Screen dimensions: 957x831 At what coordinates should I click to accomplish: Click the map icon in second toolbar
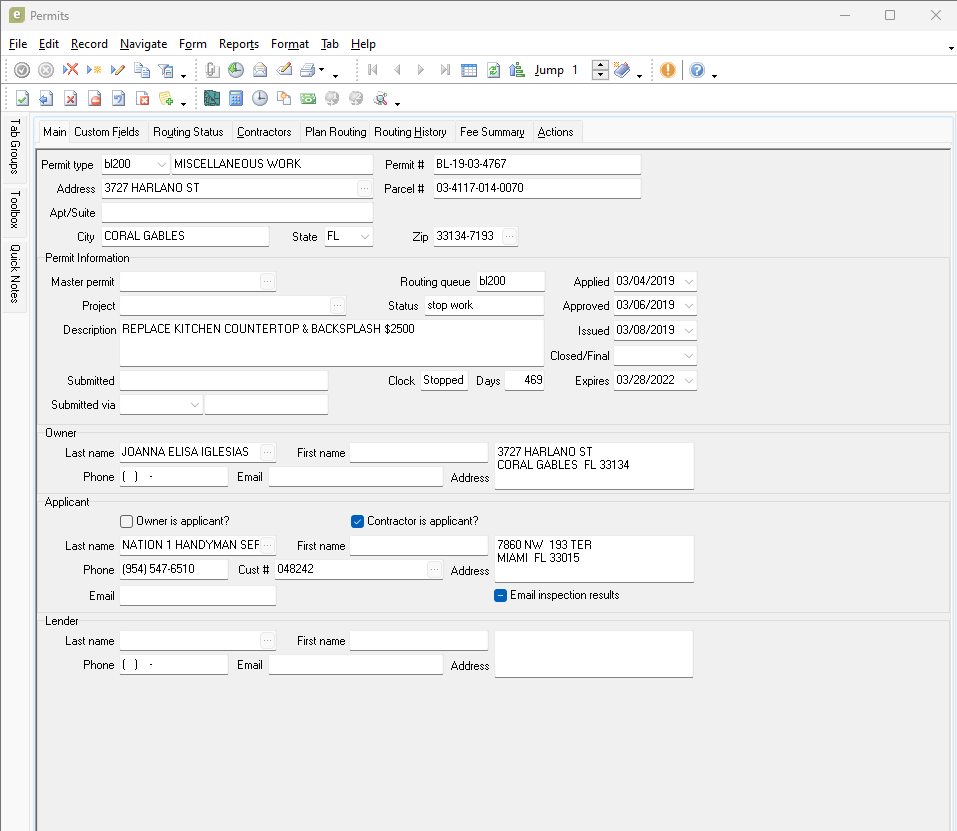[x=212, y=98]
